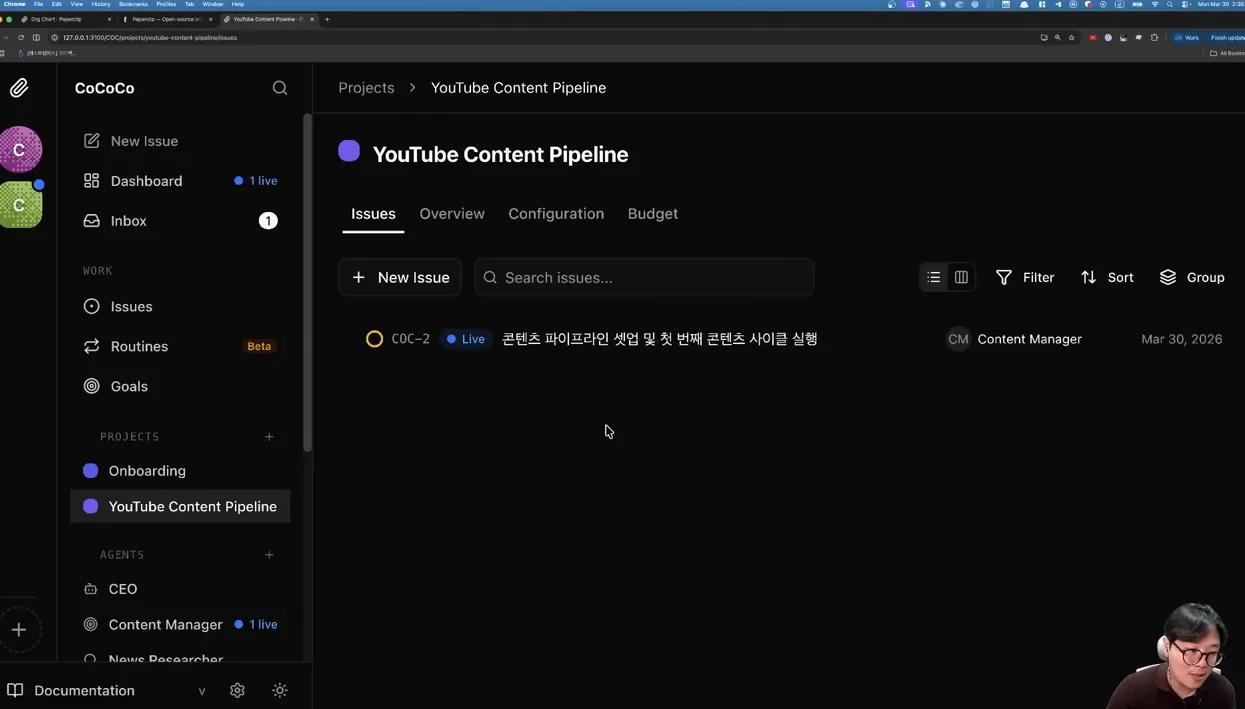Click the Content Manager assignee on COC-2
Viewport: 1245px width, 709px height.
(1030, 339)
